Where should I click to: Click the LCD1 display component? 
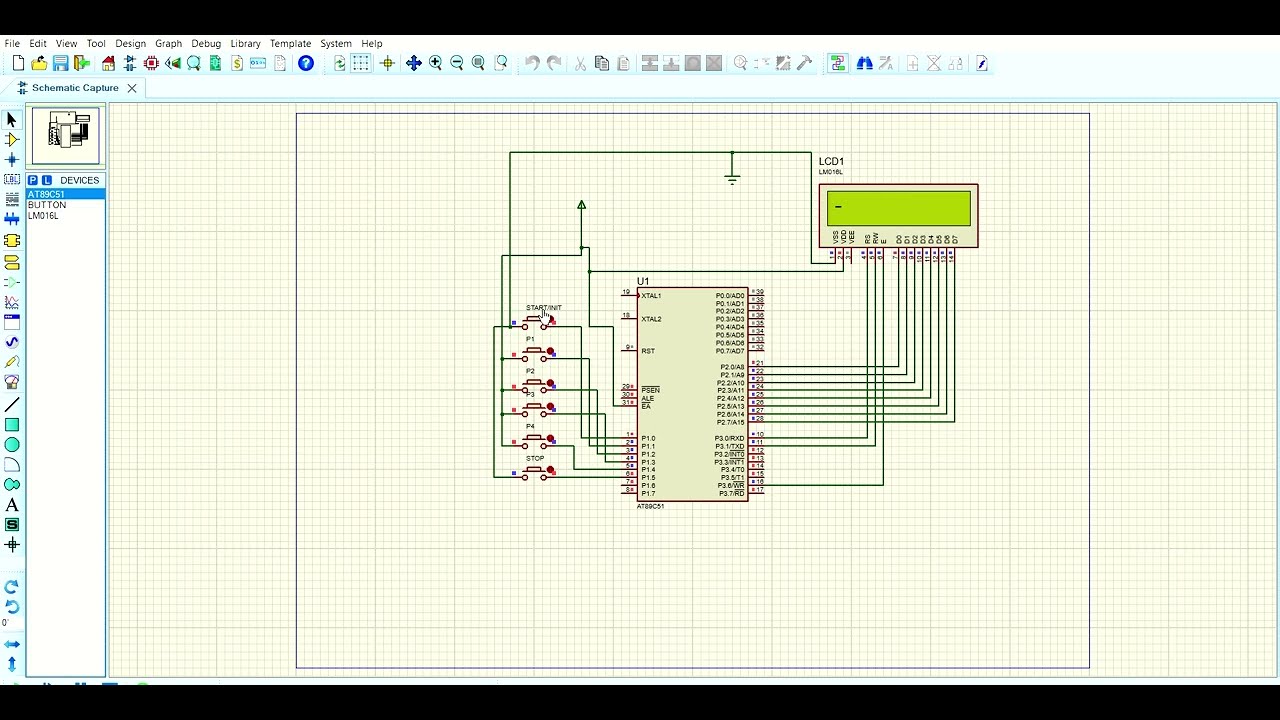tap(898, 215)
